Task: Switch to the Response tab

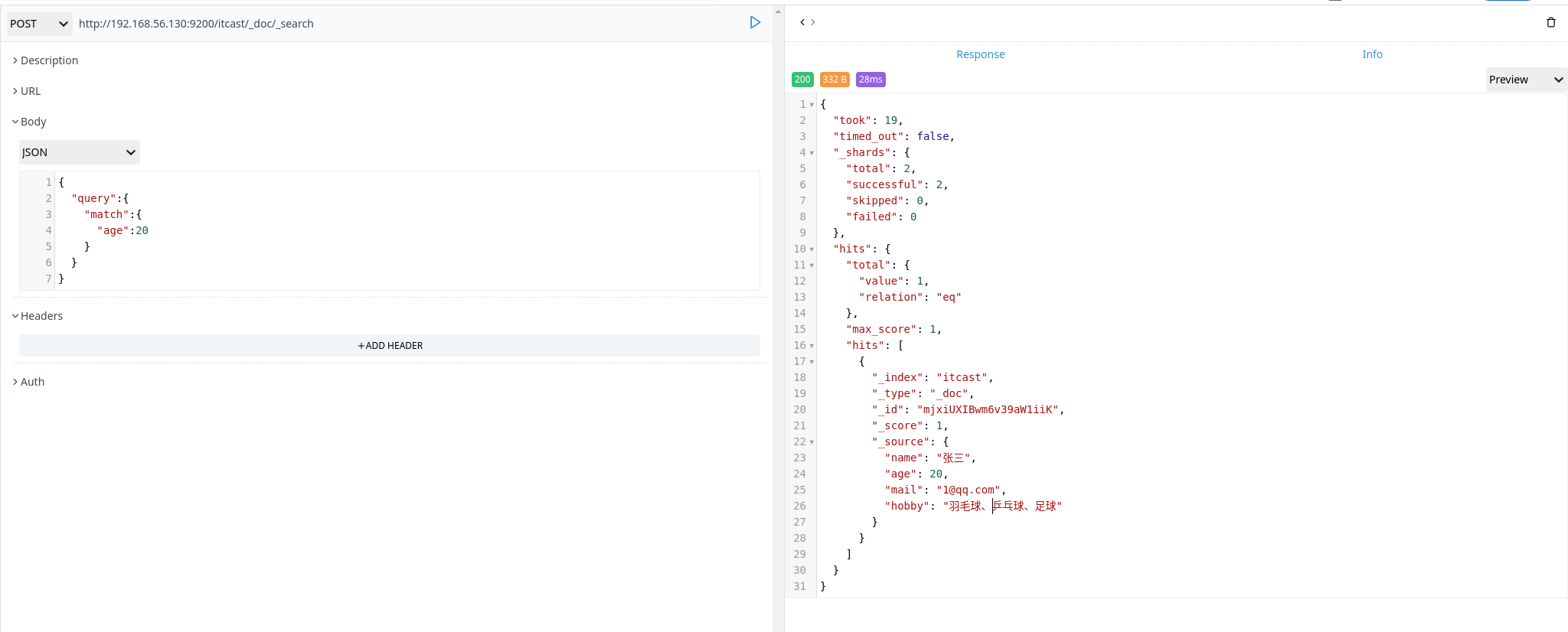Action: click(980, 54)
